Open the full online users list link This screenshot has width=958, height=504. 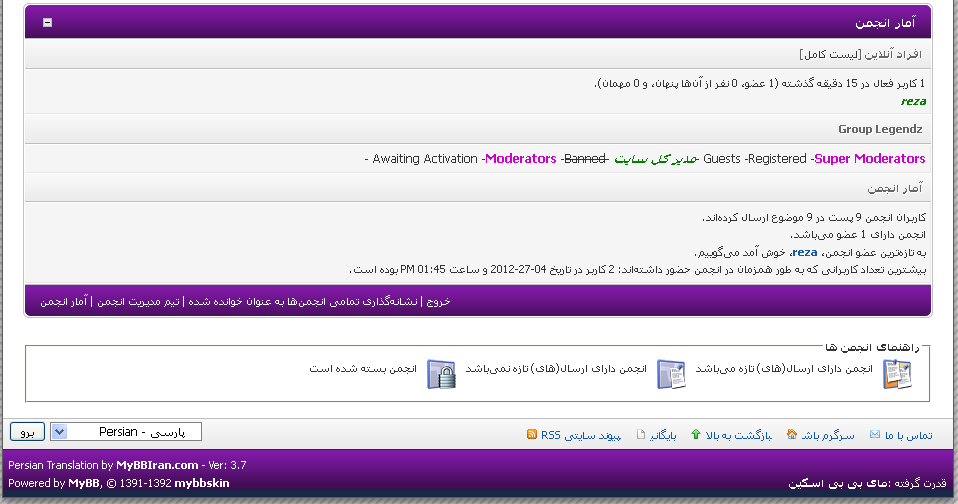click(x=830, y=54)
